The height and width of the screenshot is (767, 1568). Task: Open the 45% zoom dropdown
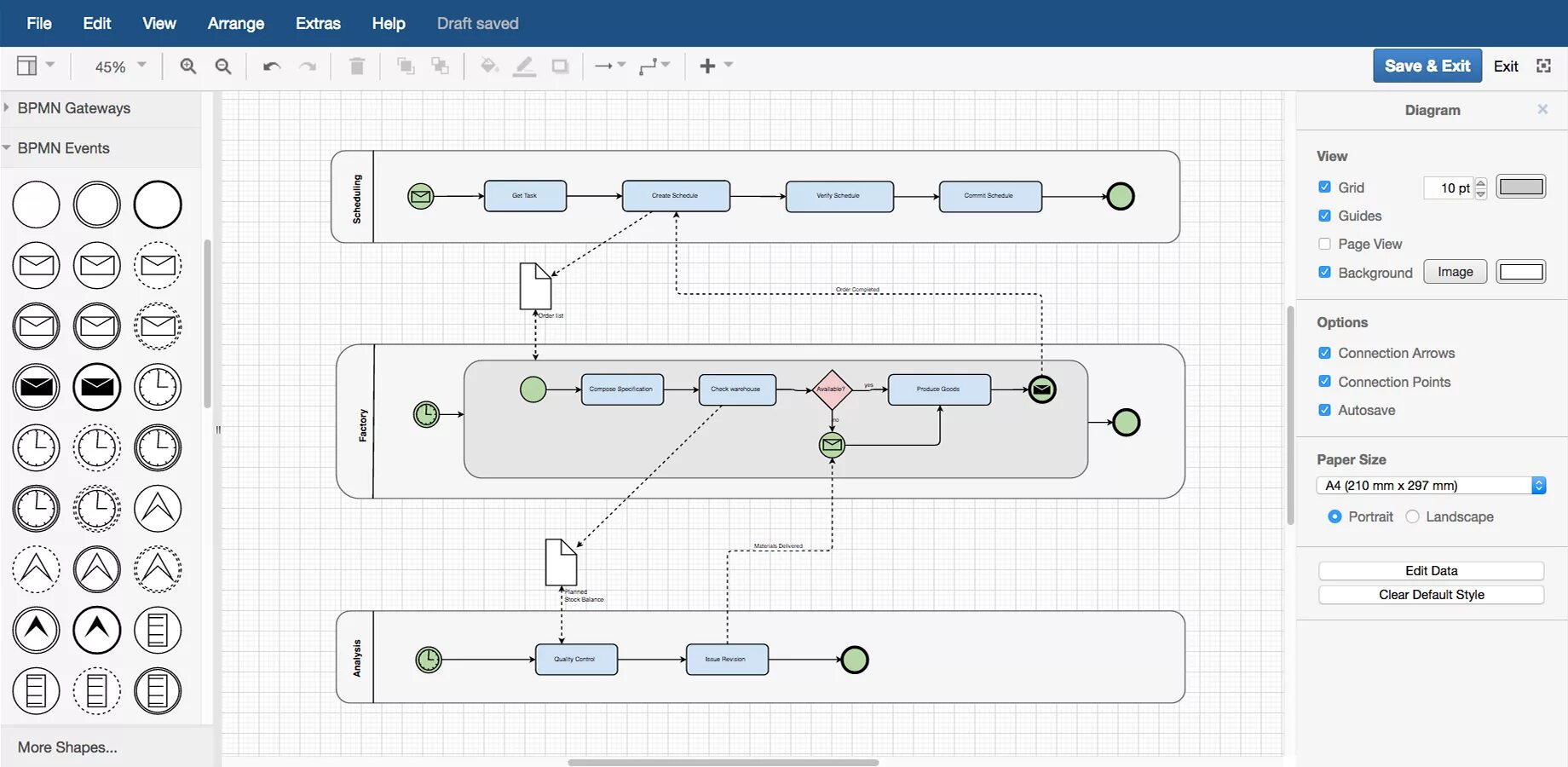click(x=120, y=66)
